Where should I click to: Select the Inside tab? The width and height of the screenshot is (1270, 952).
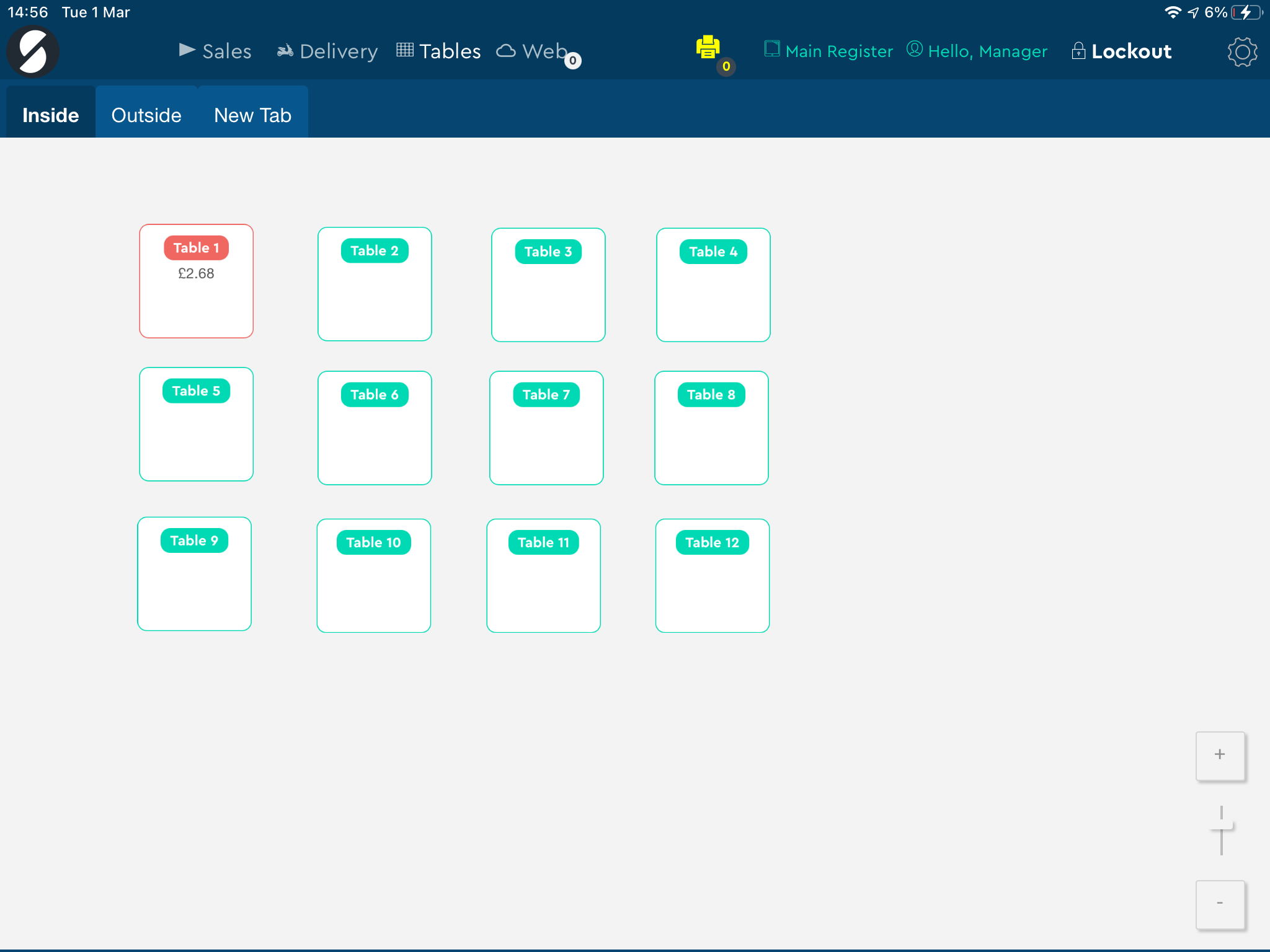[51, 115]
